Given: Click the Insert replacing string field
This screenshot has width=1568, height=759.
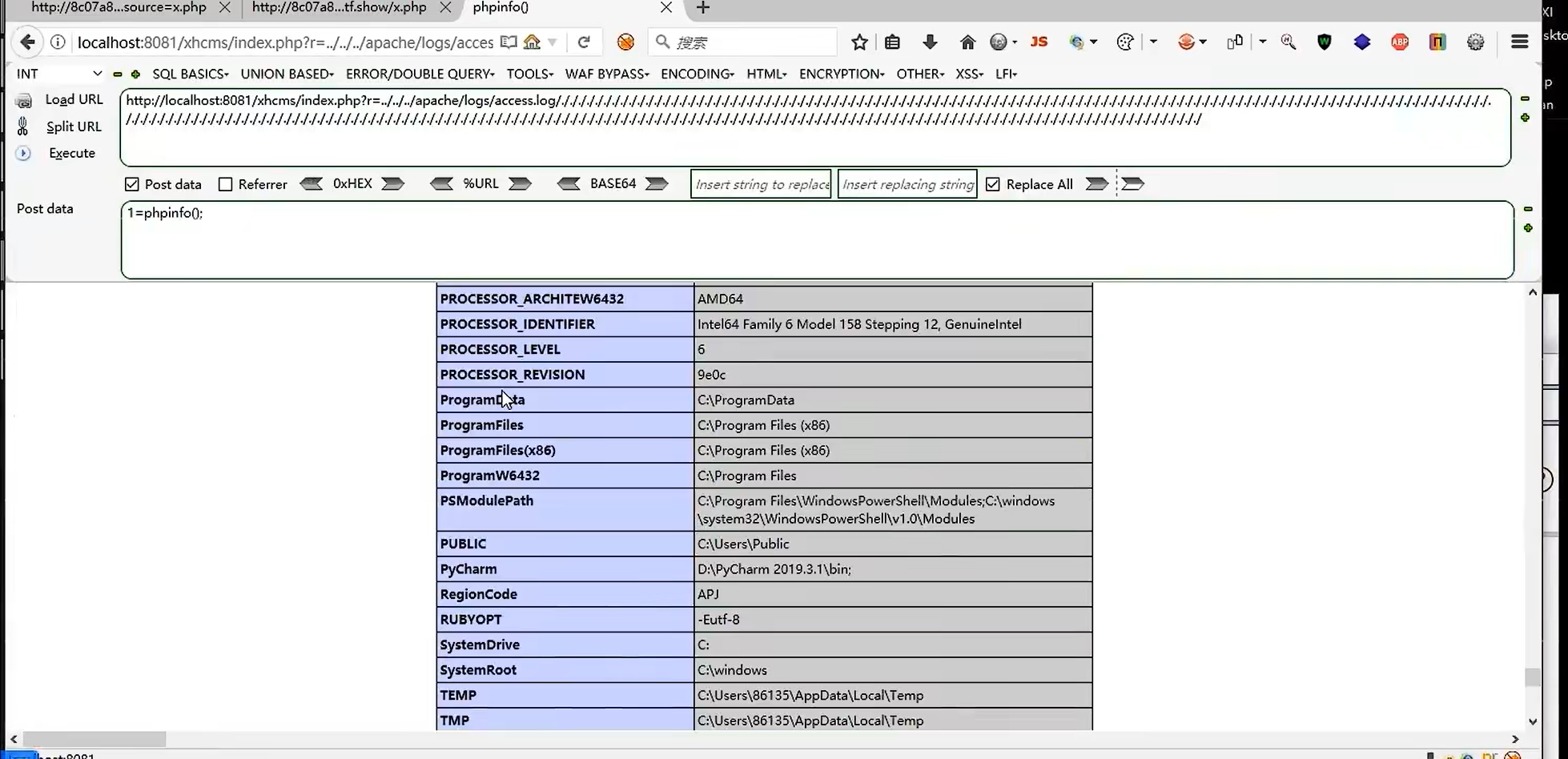Looking at the screenshot, I should (907, 184).
